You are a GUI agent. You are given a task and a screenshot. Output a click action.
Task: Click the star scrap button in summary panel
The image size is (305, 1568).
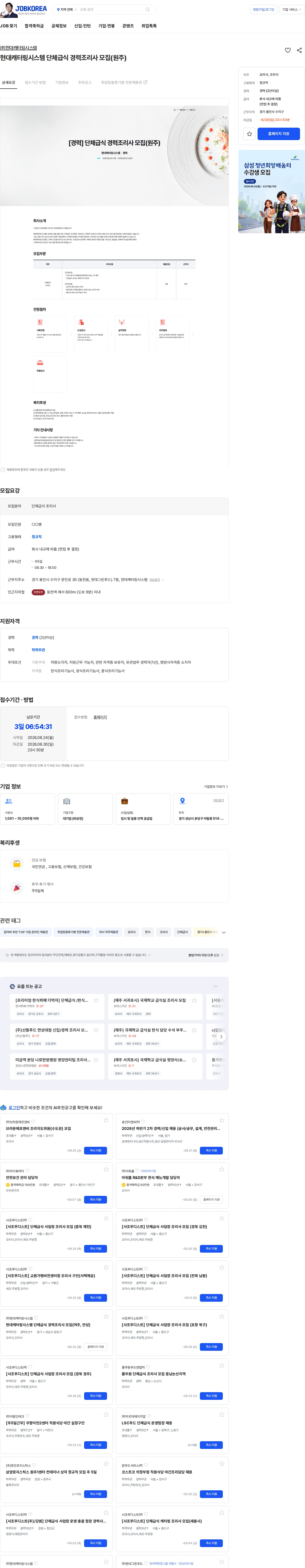click(250, 134)
